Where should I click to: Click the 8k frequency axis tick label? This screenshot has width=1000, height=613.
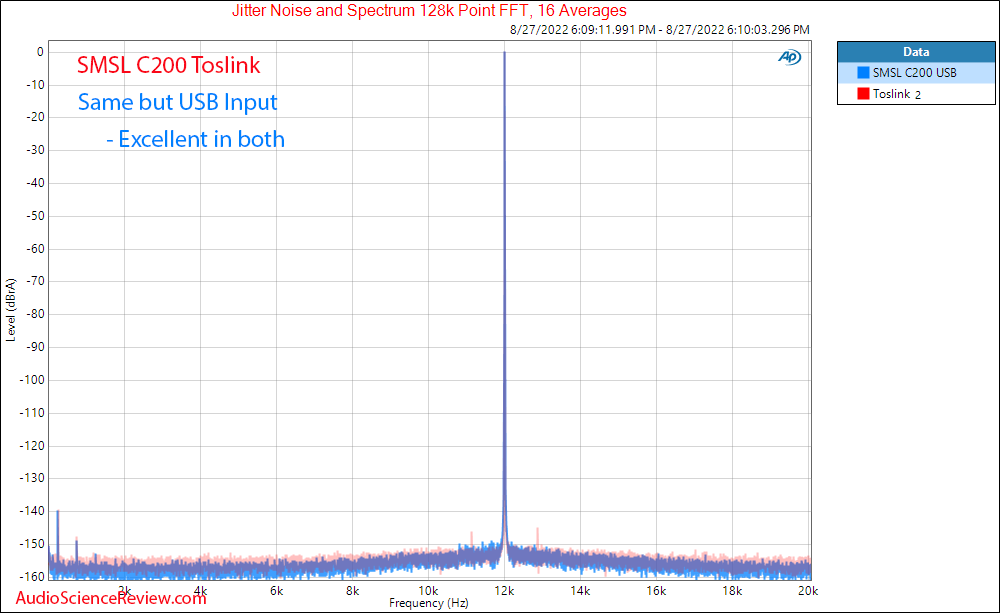352,591
